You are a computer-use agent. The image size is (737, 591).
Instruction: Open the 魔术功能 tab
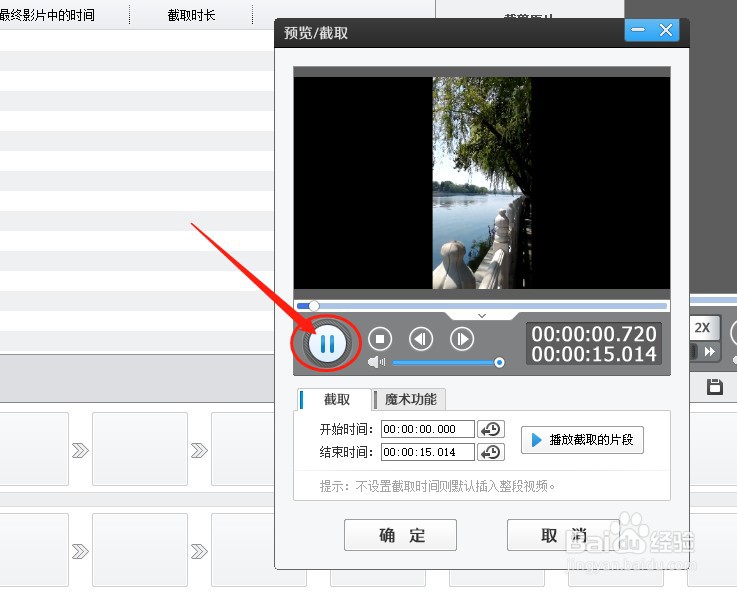pos(410,400)
